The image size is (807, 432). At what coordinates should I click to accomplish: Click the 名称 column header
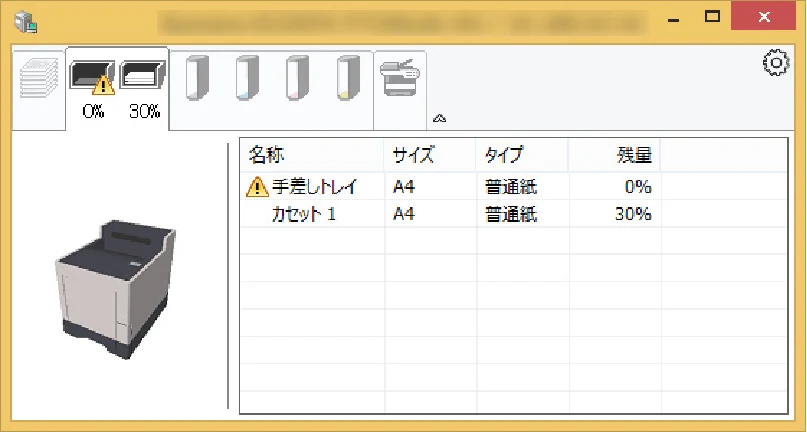click(x=312, y=154)
